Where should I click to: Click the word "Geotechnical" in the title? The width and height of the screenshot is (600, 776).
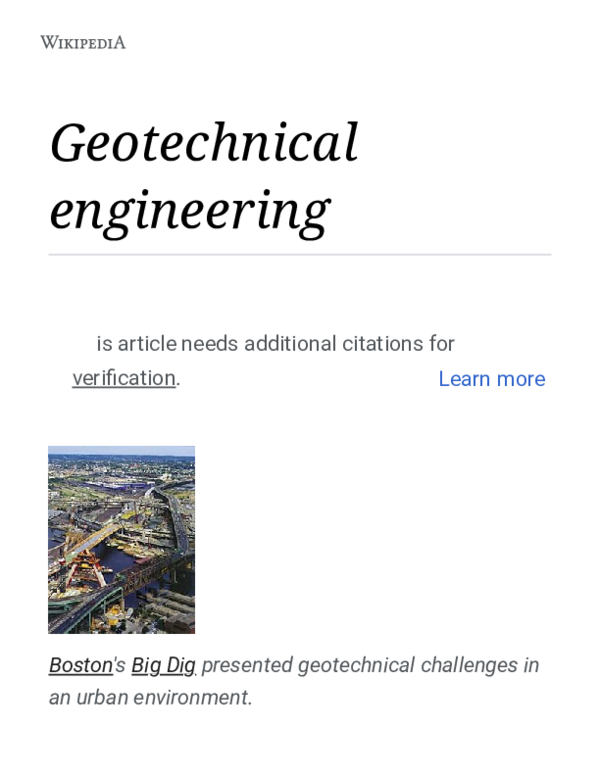pos(203,142)
